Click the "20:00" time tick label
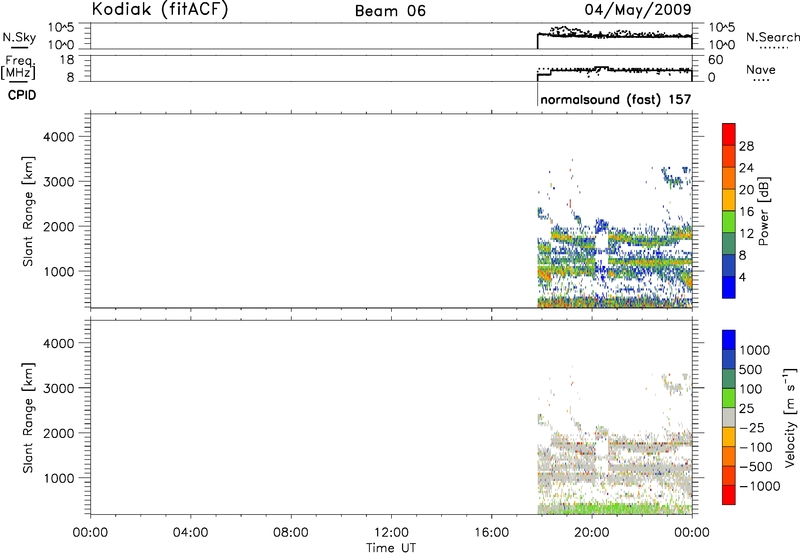This screenshot has width=800, height=554. pyautogui.click(x=591, y=533)
